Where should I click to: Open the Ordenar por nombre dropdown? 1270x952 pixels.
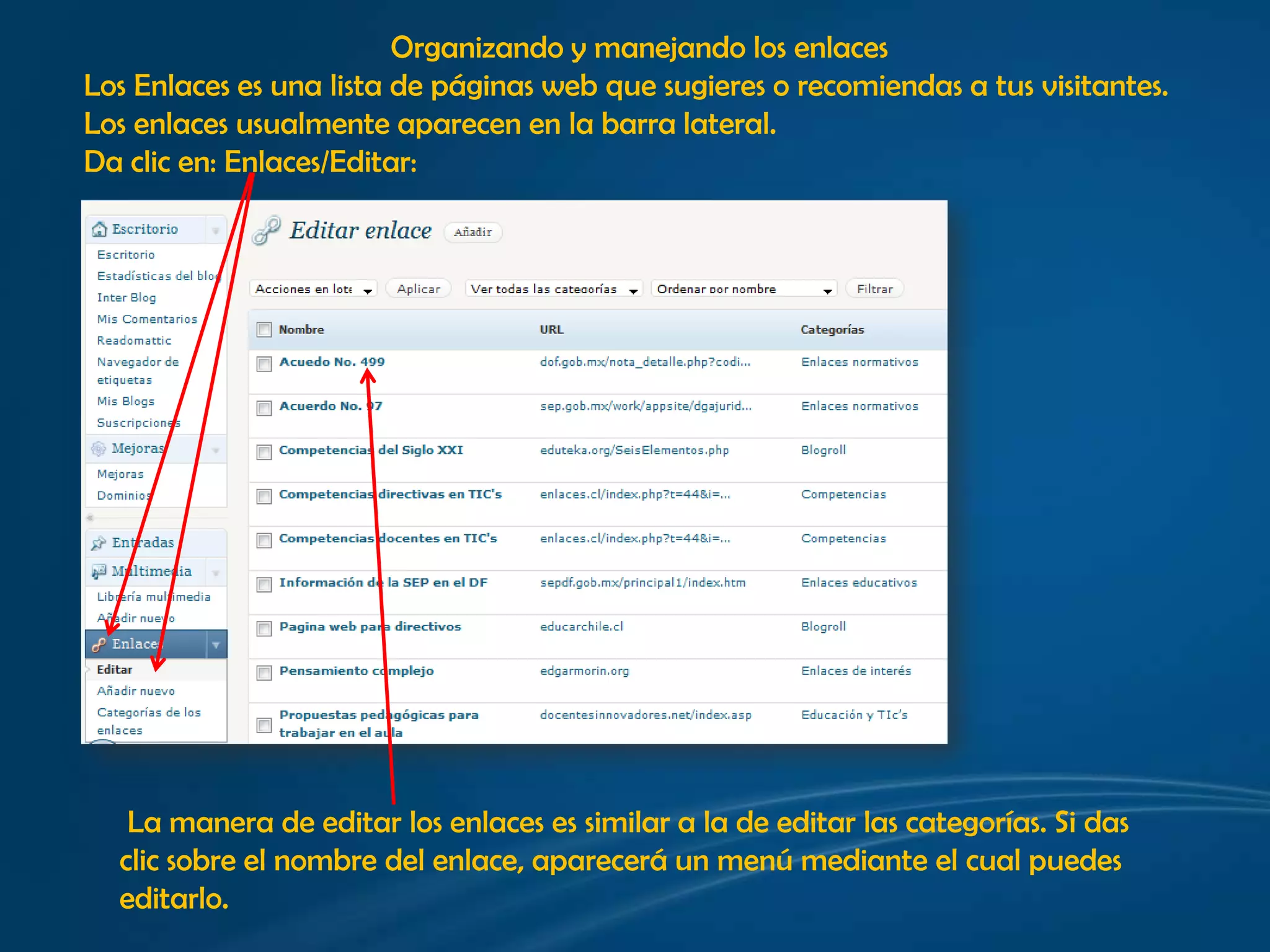coord(744,289)
